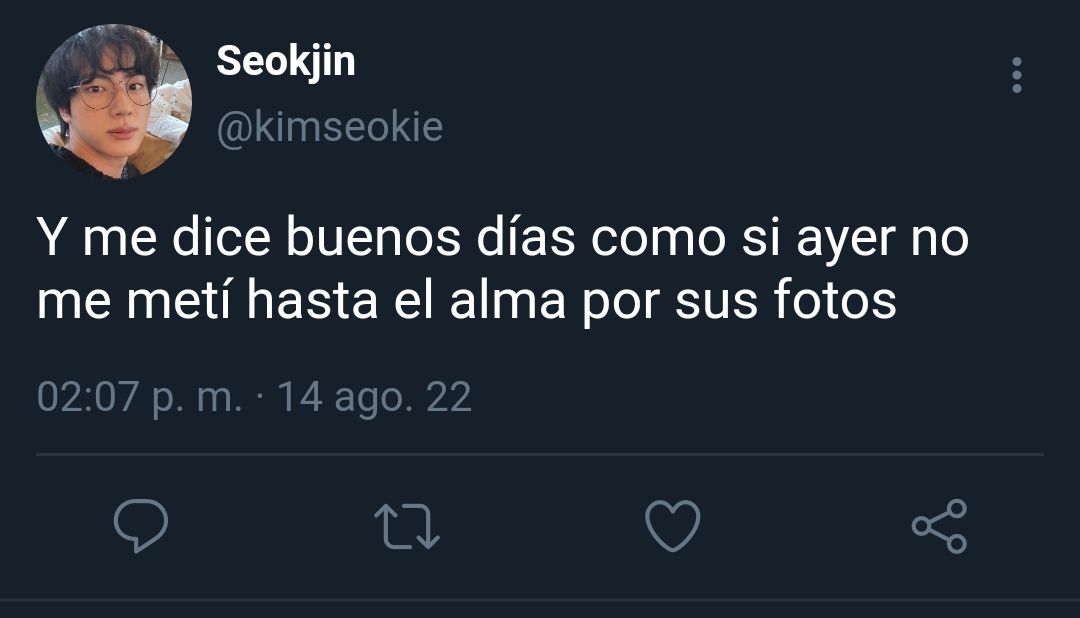This screenshot has width=1080, height=618.
Task: Select the word "días" in the tweet
Action: pos(526,237)
